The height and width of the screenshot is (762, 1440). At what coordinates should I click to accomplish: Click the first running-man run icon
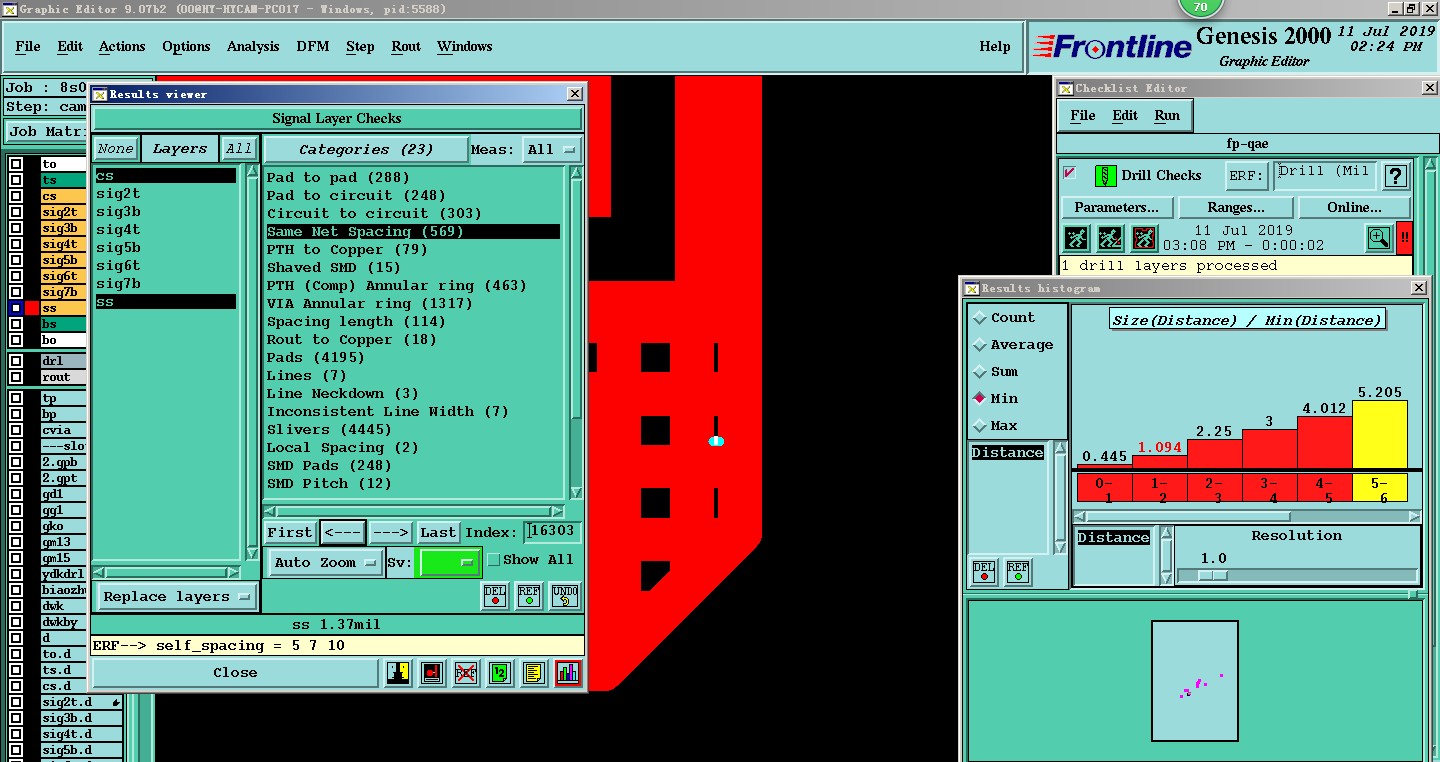[x=1076, y=238]
